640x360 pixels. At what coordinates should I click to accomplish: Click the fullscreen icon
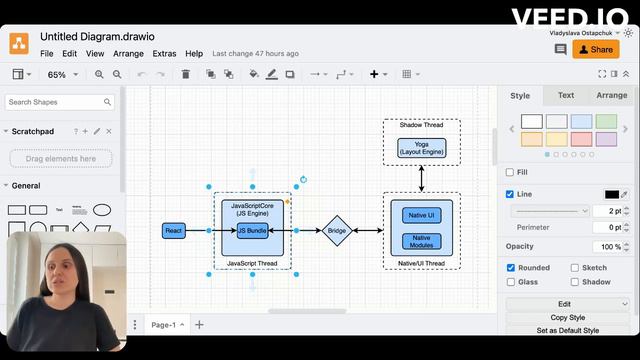[602, 74]
